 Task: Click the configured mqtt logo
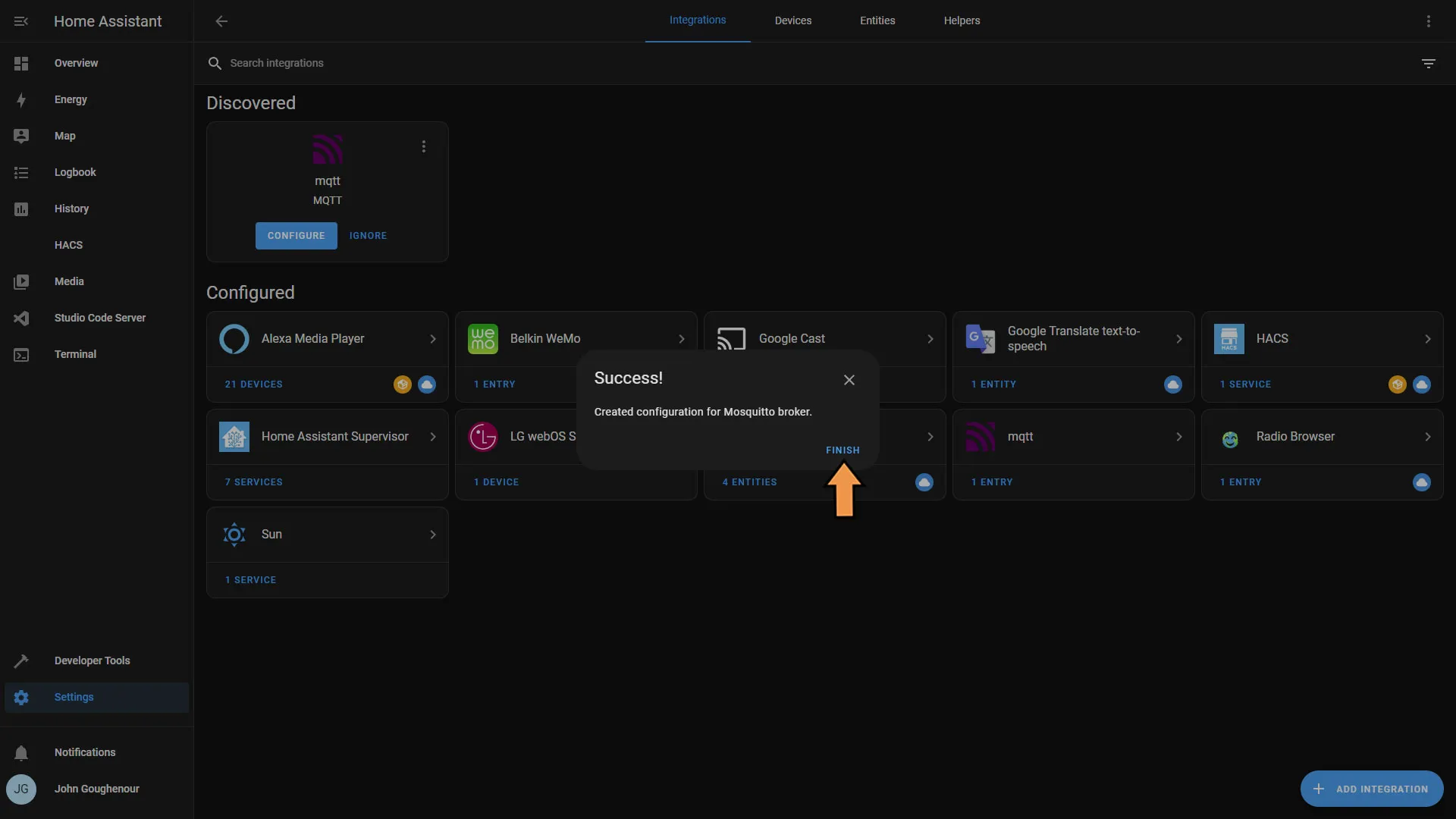pyautogui.click(x=981, y=437)
